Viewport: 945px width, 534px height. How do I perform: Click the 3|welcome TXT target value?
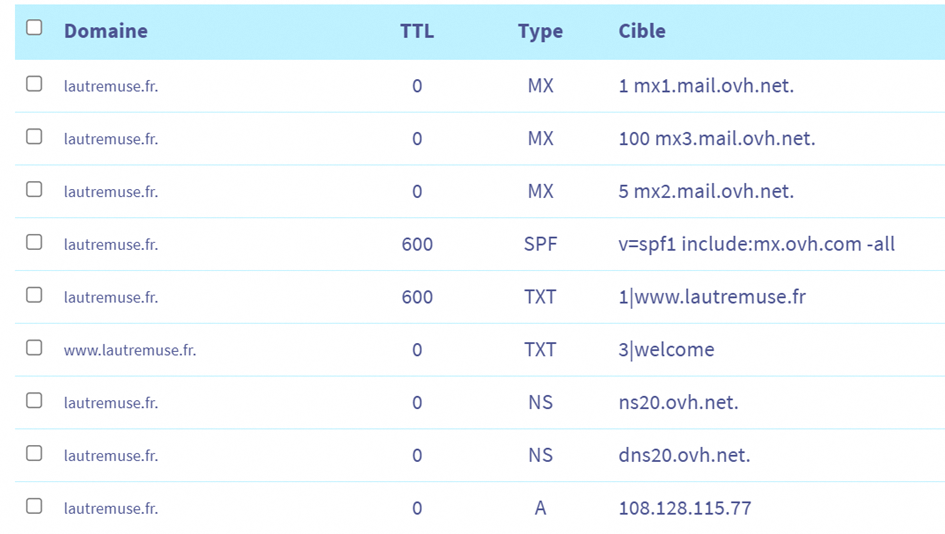click(666, 350)
